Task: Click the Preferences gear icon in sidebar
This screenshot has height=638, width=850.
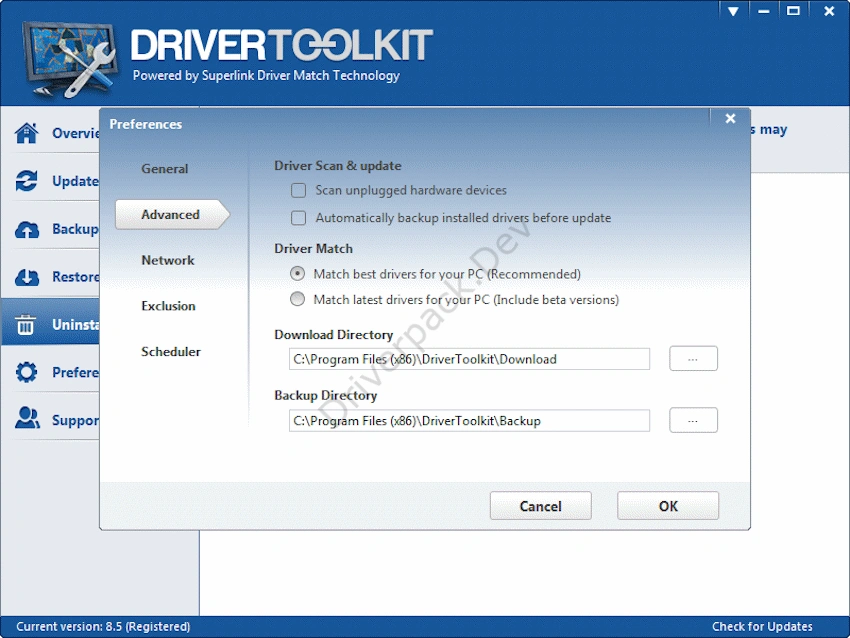Action: click(x=27, y=372)
